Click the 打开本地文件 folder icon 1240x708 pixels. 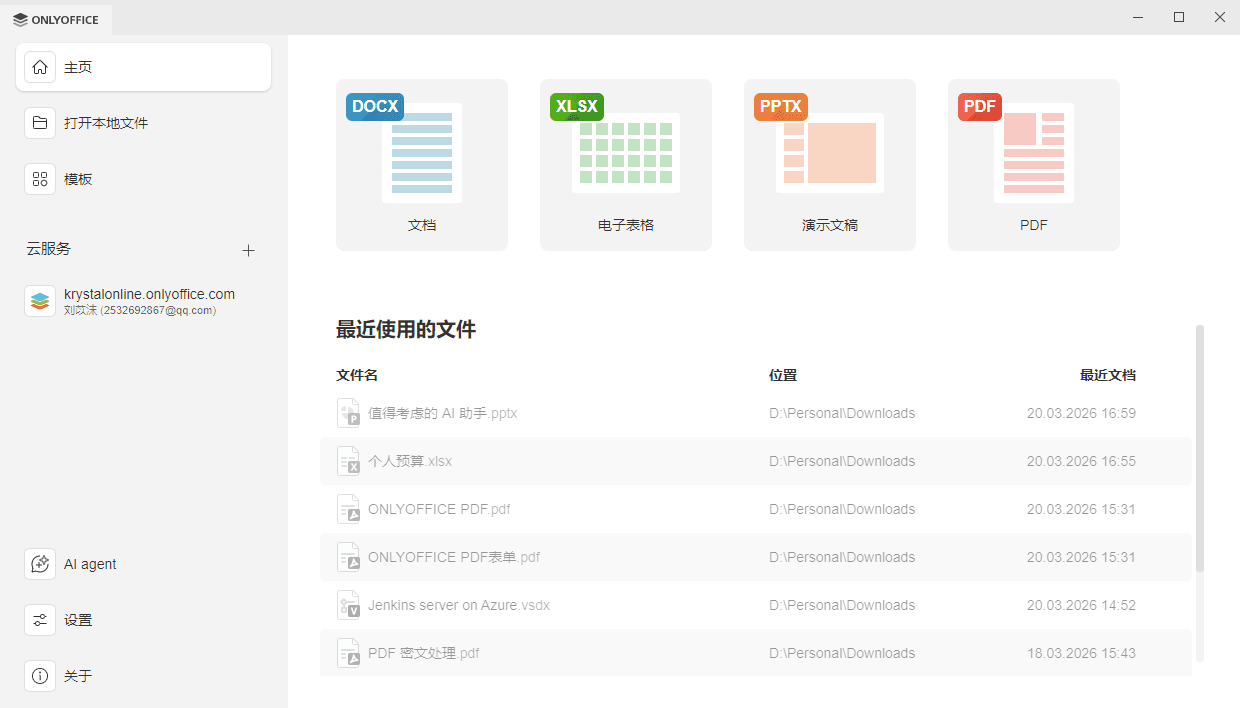point(40,122)
